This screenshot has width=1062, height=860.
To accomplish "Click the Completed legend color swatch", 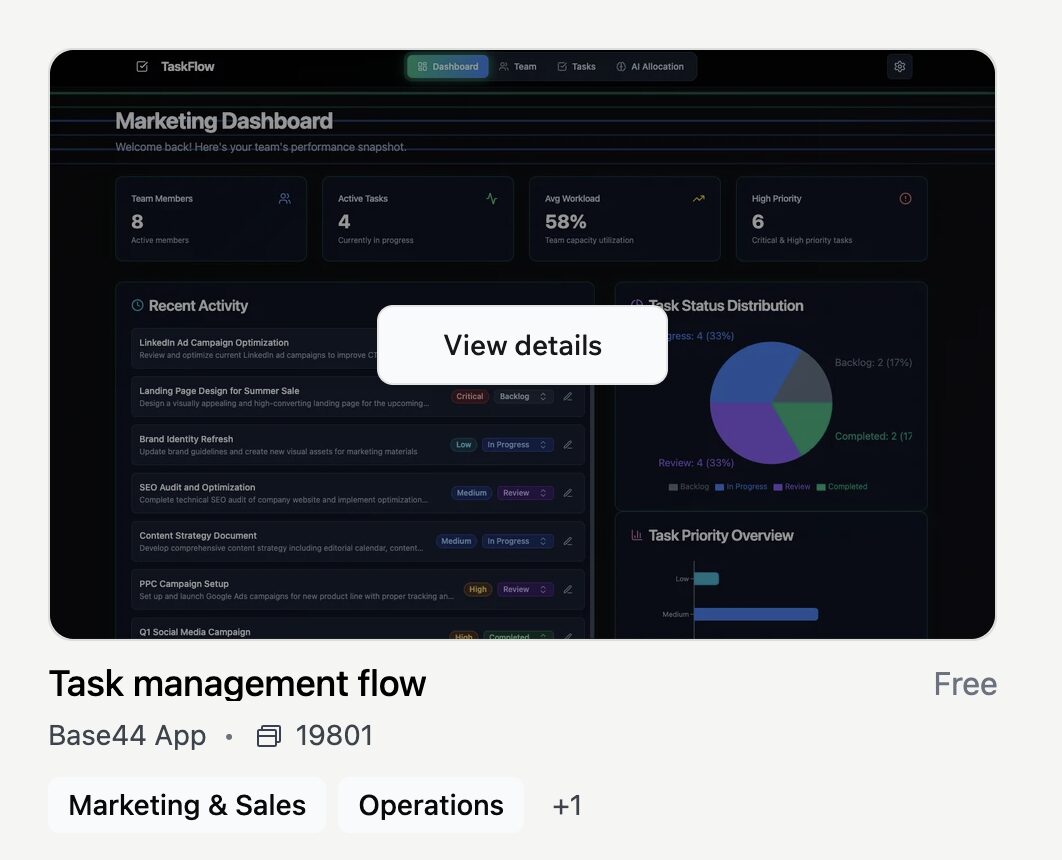I will coord(821,487).
